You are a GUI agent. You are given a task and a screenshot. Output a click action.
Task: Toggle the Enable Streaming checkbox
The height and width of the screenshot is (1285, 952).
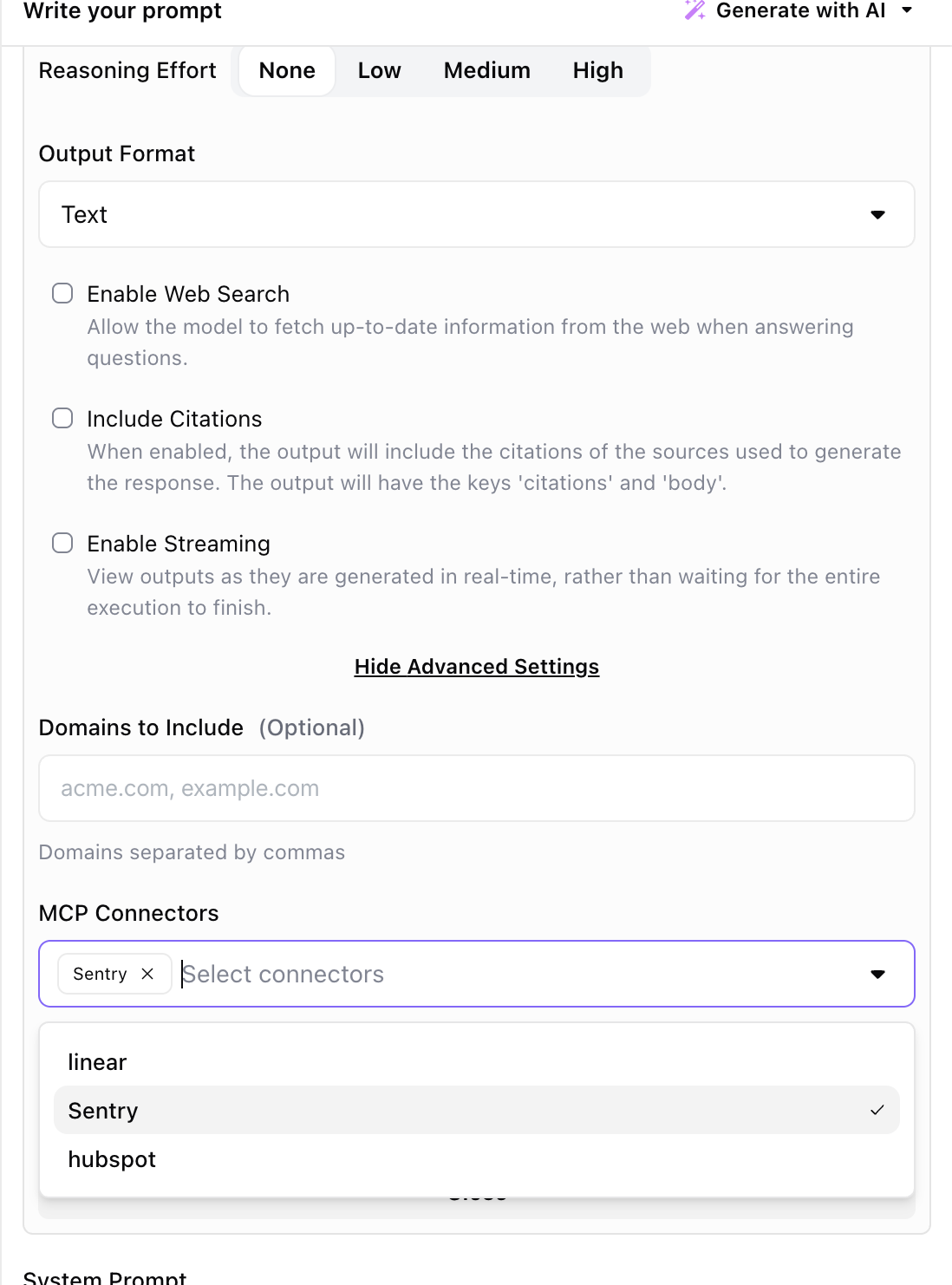pyautogui.click(x=62, y=543)
